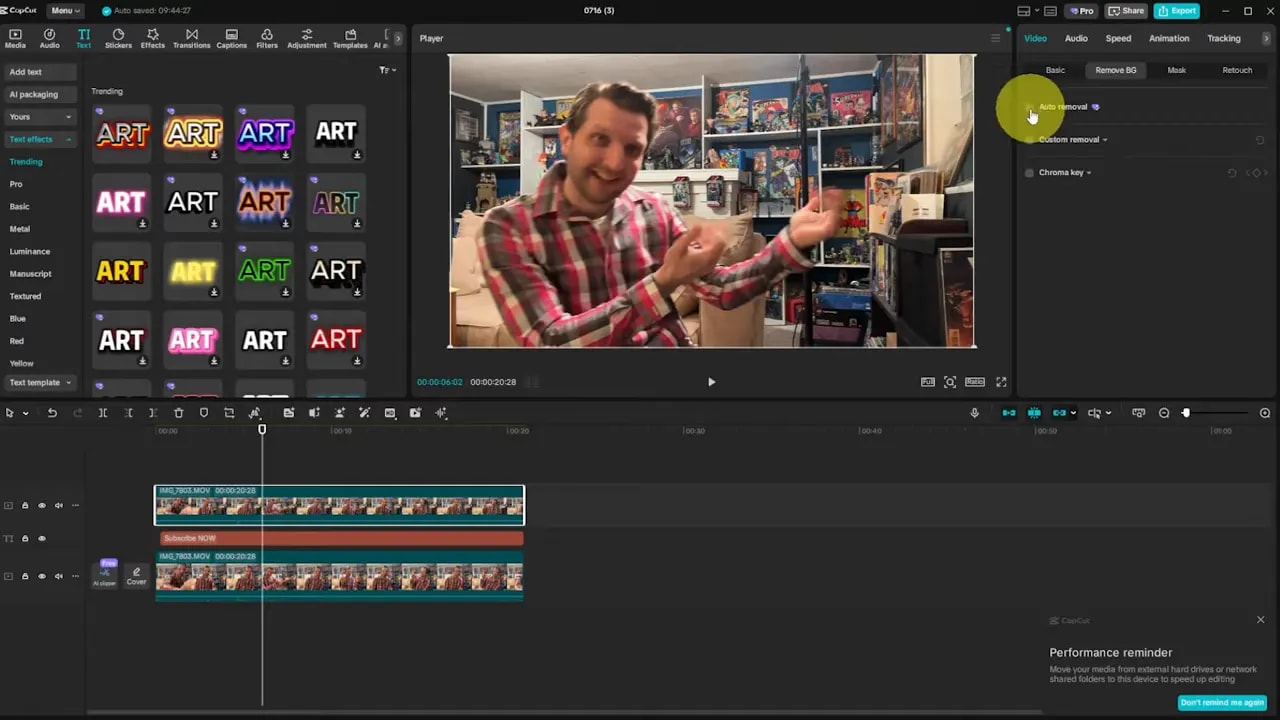Click the Export button
Screen dimensions: 1280x720
click(x=1176, y=11)
